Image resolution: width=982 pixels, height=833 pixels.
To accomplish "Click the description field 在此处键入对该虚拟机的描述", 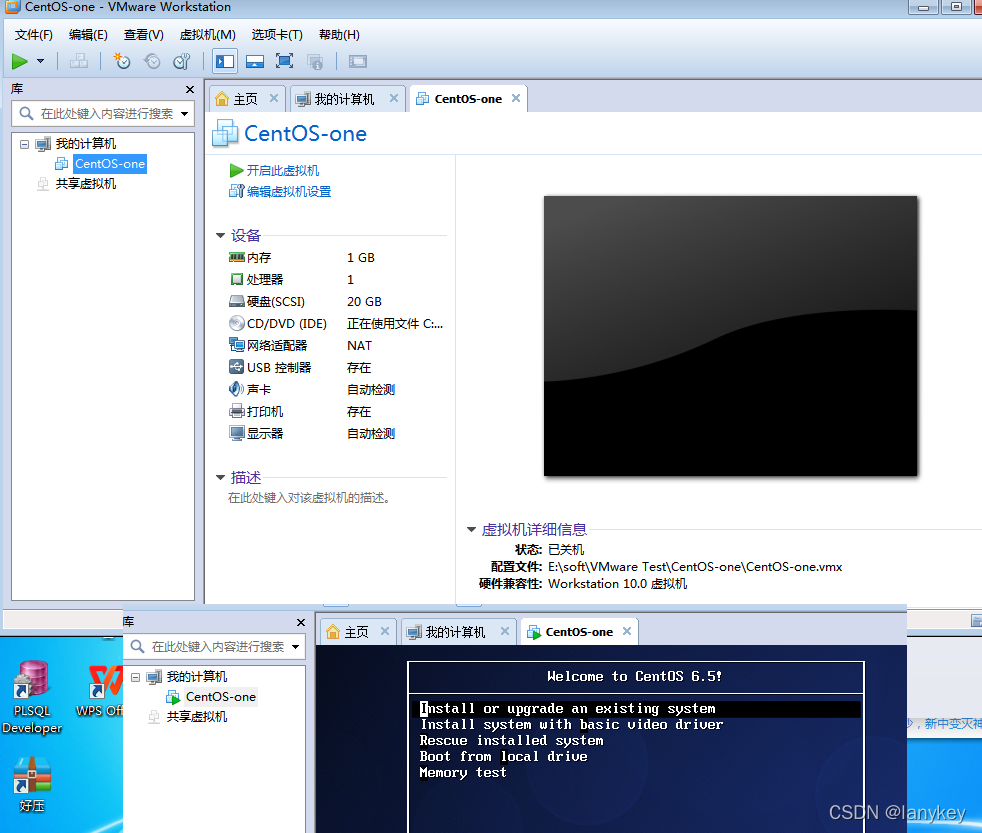I will (x=309, y=498).
